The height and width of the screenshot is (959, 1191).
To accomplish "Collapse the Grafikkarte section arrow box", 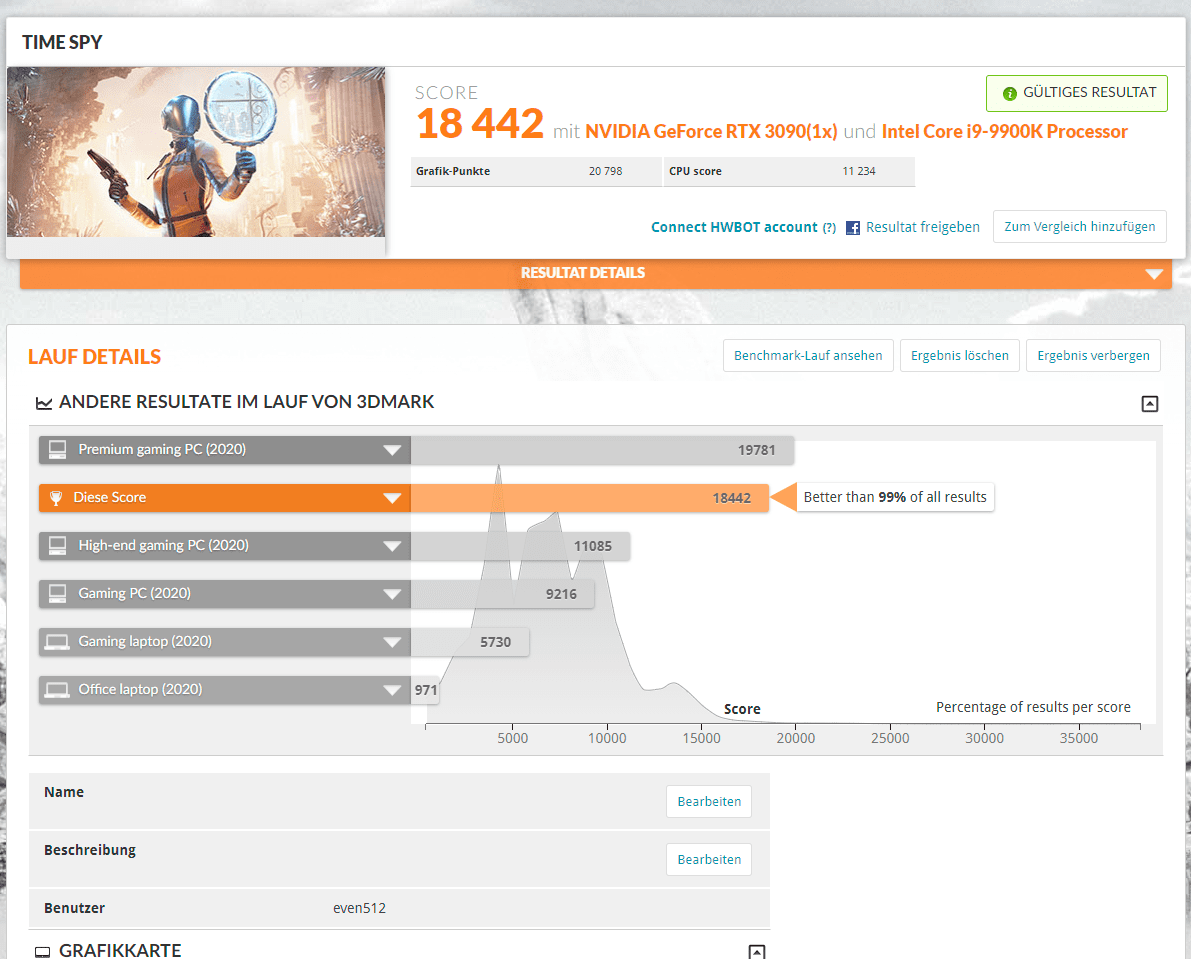I will (757, 951).
